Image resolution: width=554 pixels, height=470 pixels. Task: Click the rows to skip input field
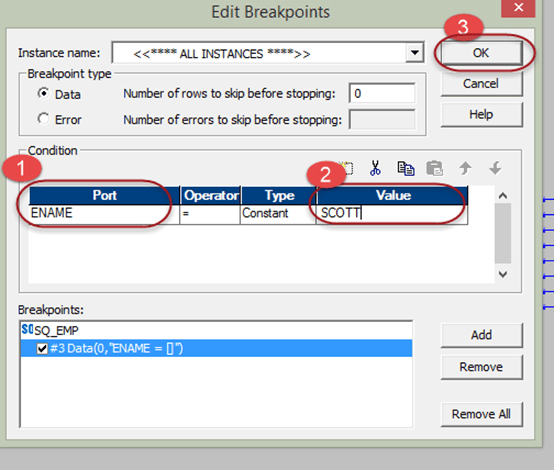click(x=382, y=93)
